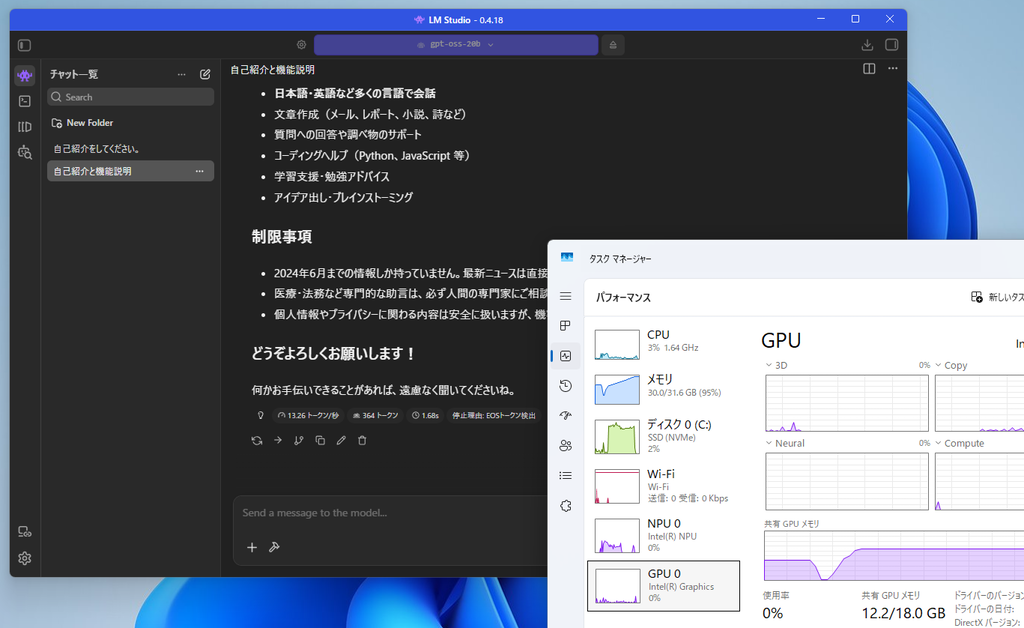
Task: Select GPU 0 performance item
Action: [664, 586]
